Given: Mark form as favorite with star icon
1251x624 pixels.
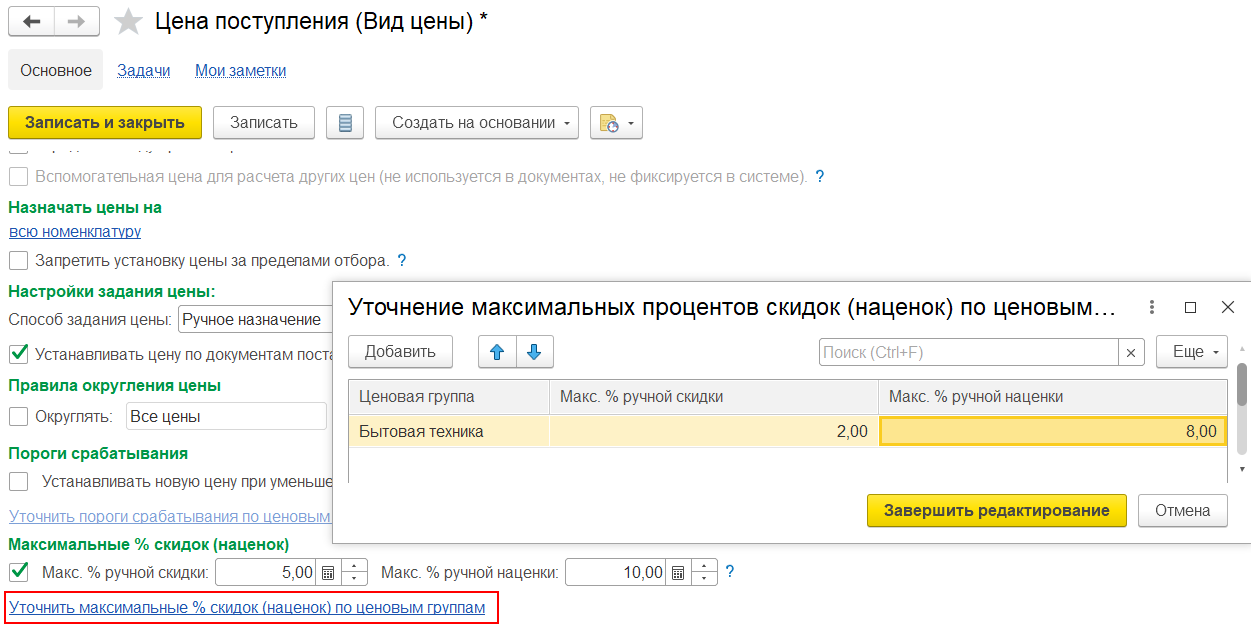Looking at the screenshot, I should coord(128,22).
